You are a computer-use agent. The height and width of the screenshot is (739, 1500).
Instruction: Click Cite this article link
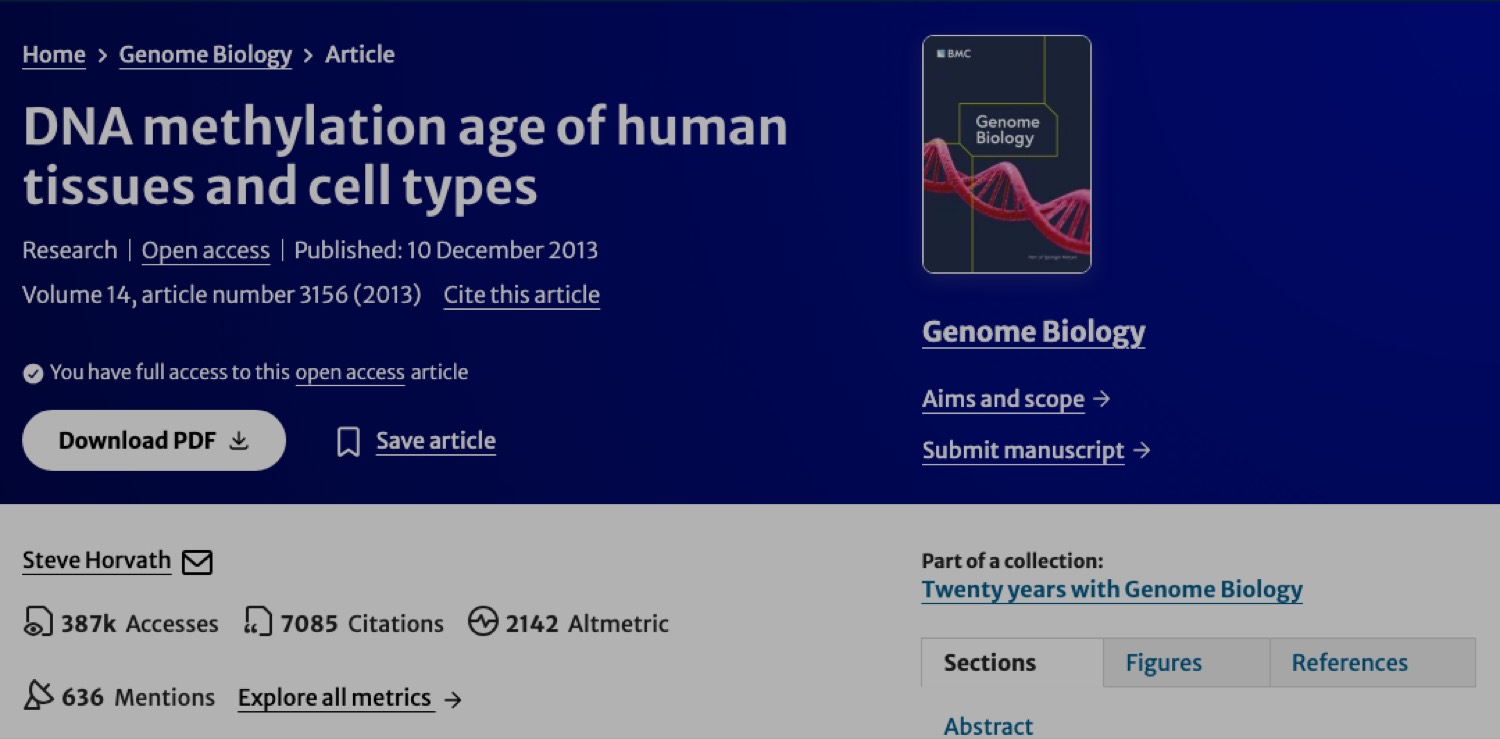coord(522,295)
